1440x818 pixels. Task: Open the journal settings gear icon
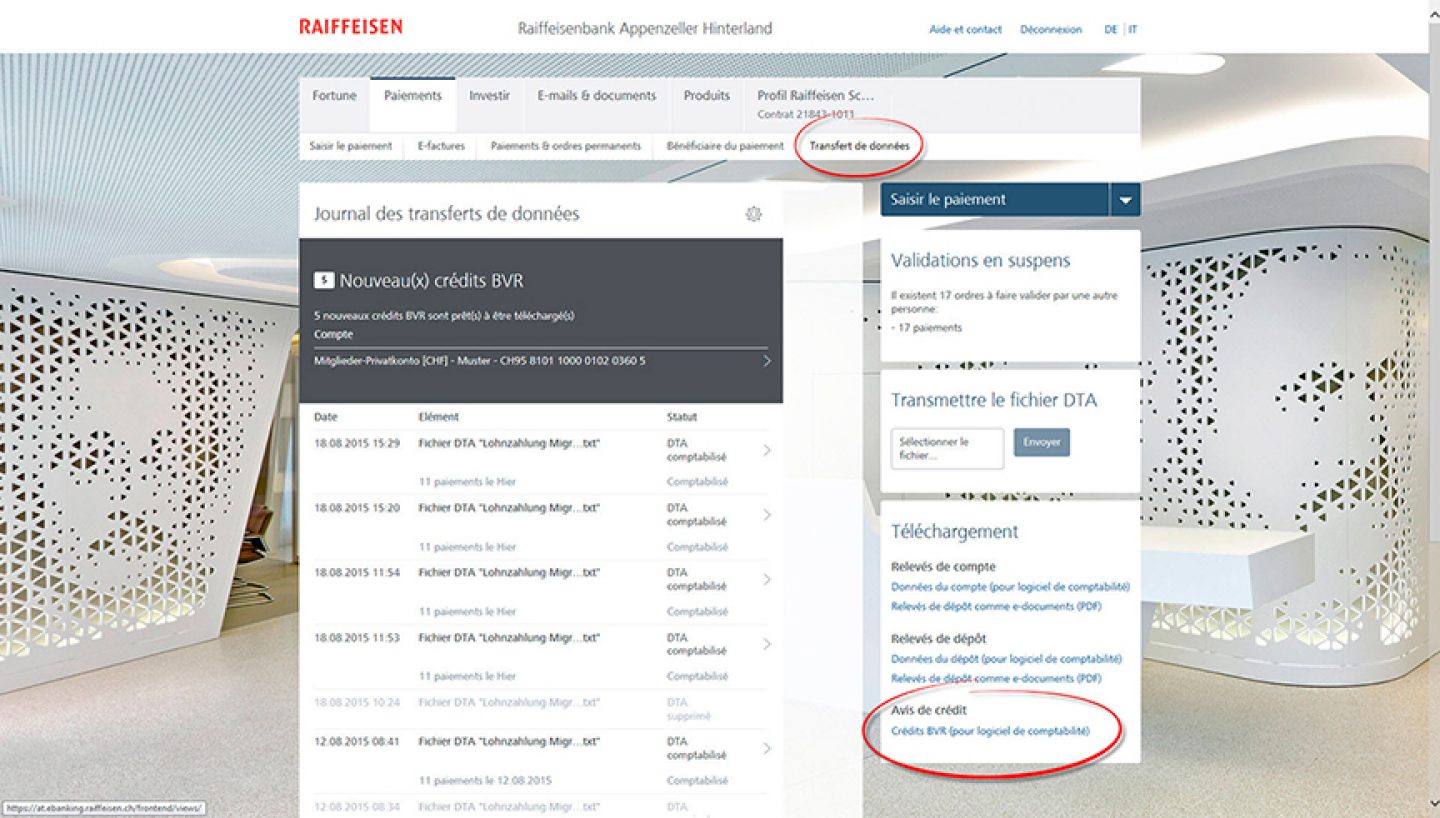tap(754, 214)
